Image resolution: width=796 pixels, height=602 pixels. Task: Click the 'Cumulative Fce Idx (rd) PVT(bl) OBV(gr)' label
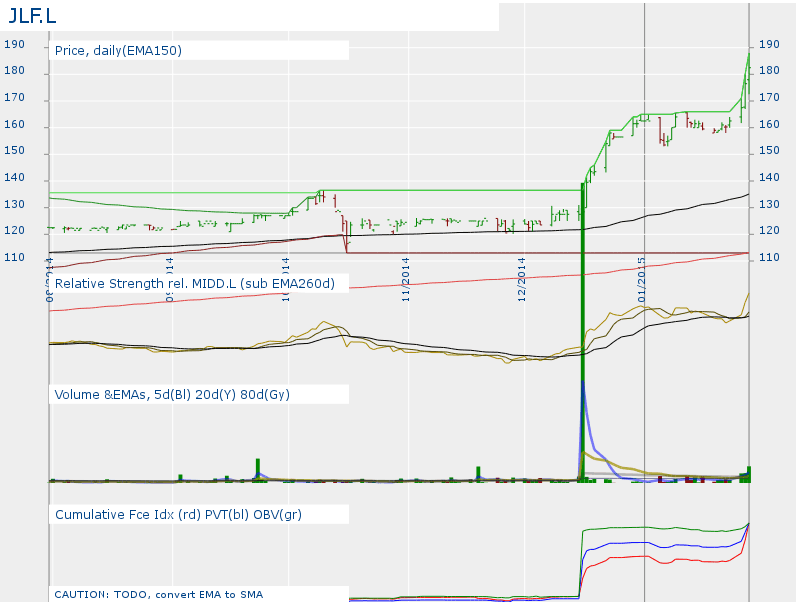(x=178, y=514)
